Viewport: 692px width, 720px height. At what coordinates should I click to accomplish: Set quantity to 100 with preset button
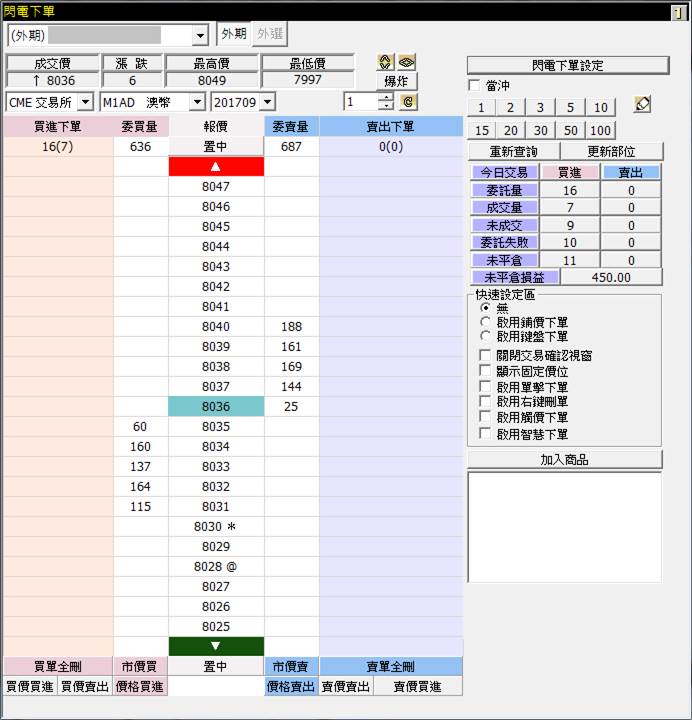point(601,130)
